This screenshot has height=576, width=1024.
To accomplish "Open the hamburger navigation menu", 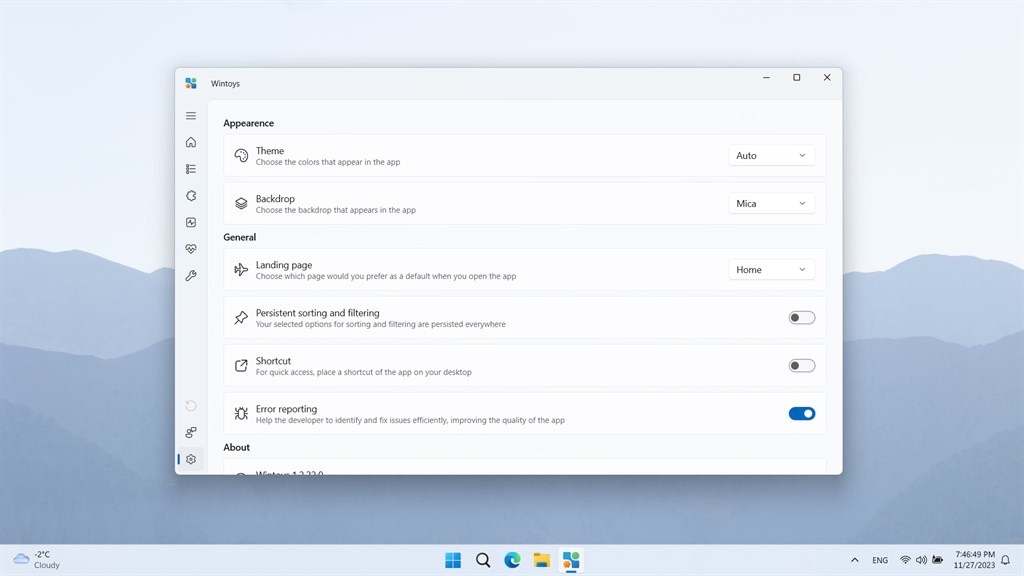I will [191, 116].
